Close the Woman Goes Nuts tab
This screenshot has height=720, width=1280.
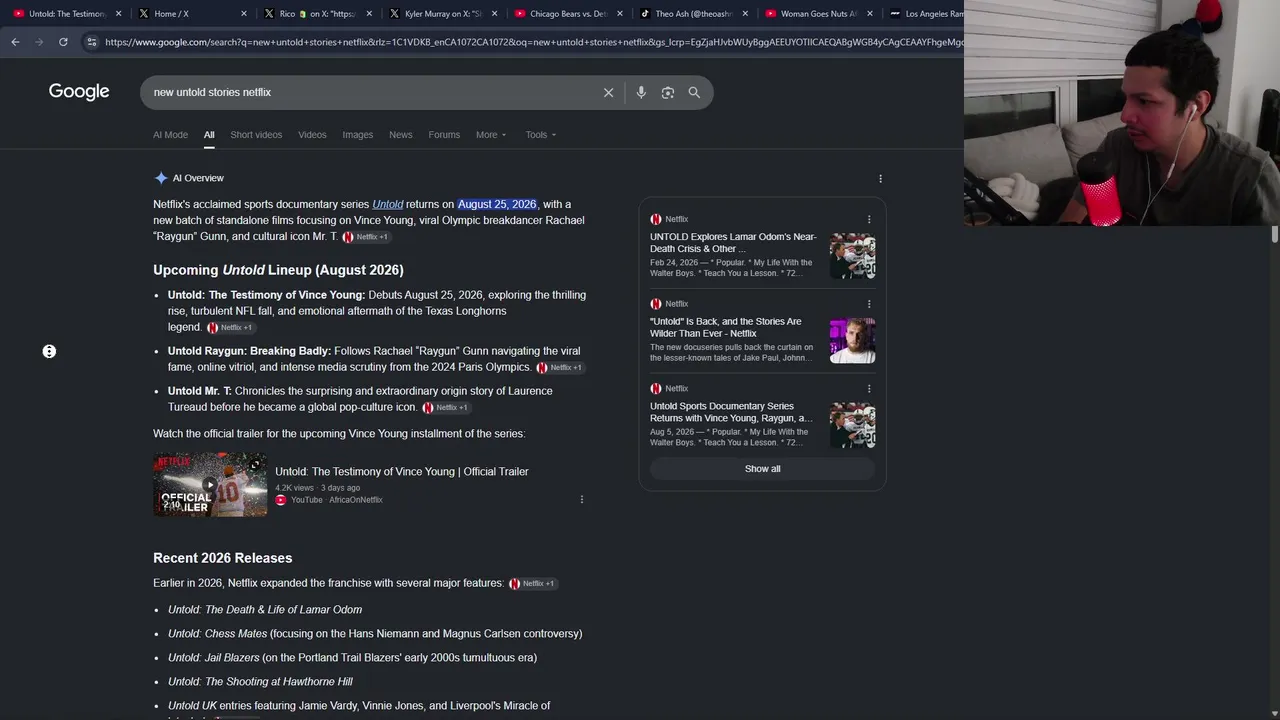coord(870,14)
